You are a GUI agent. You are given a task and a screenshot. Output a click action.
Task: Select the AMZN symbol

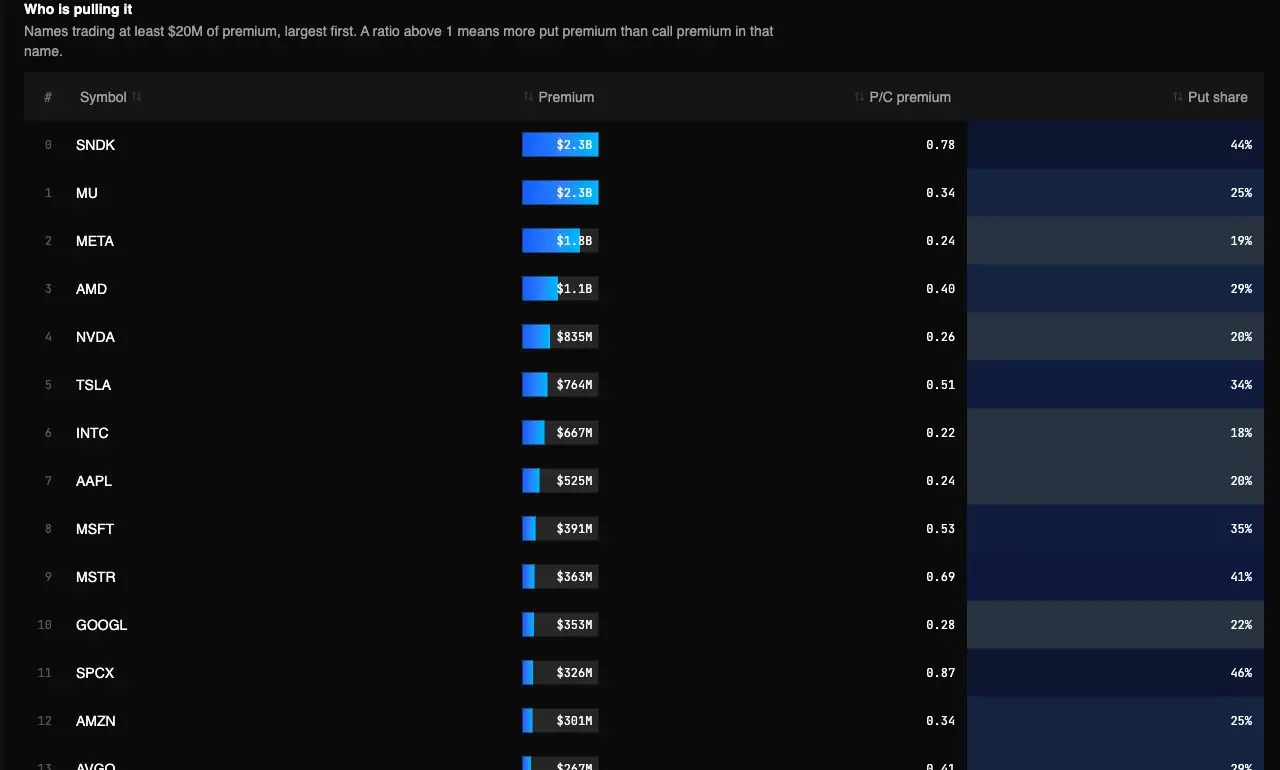(96, 721)
